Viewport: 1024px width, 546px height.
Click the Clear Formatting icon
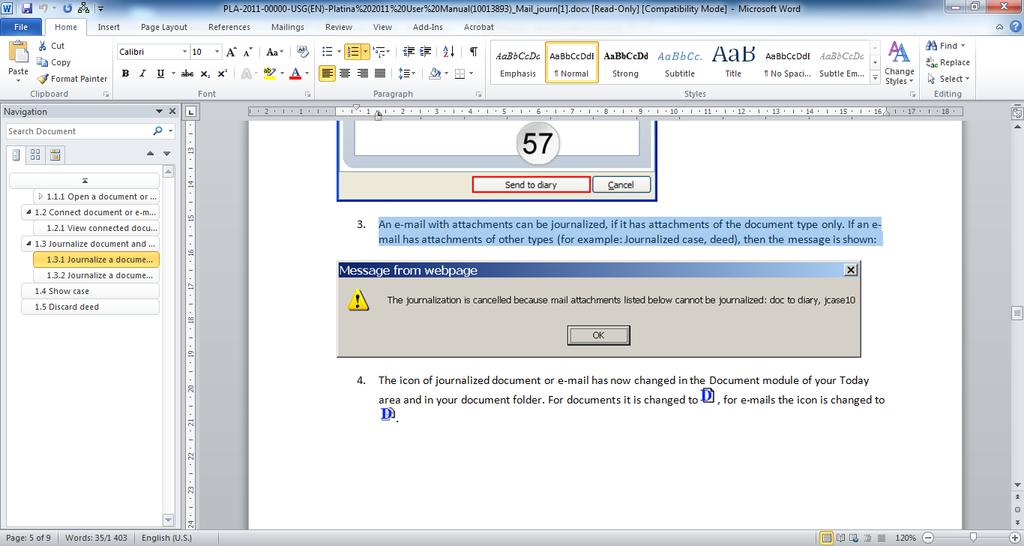click(x=302, y=52)
